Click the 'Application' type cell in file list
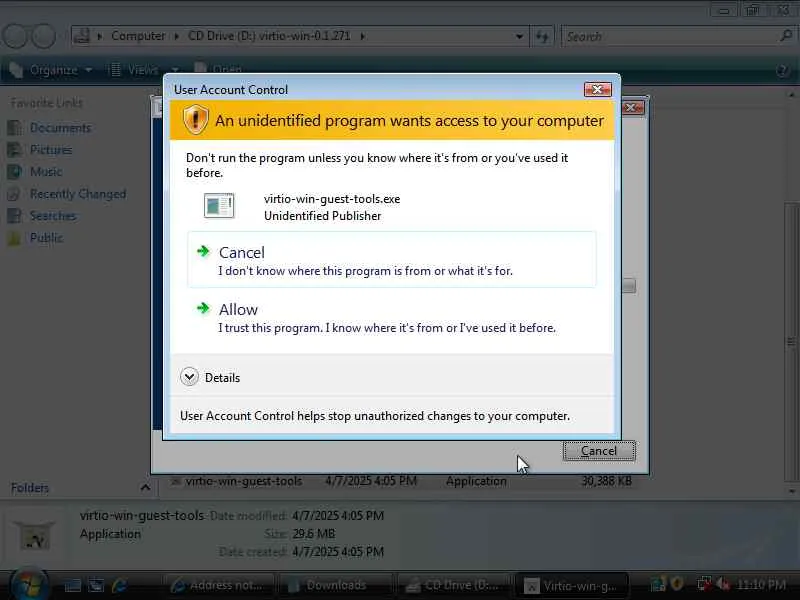The width and height of the screenshot is (800, 600). point(476,481)
